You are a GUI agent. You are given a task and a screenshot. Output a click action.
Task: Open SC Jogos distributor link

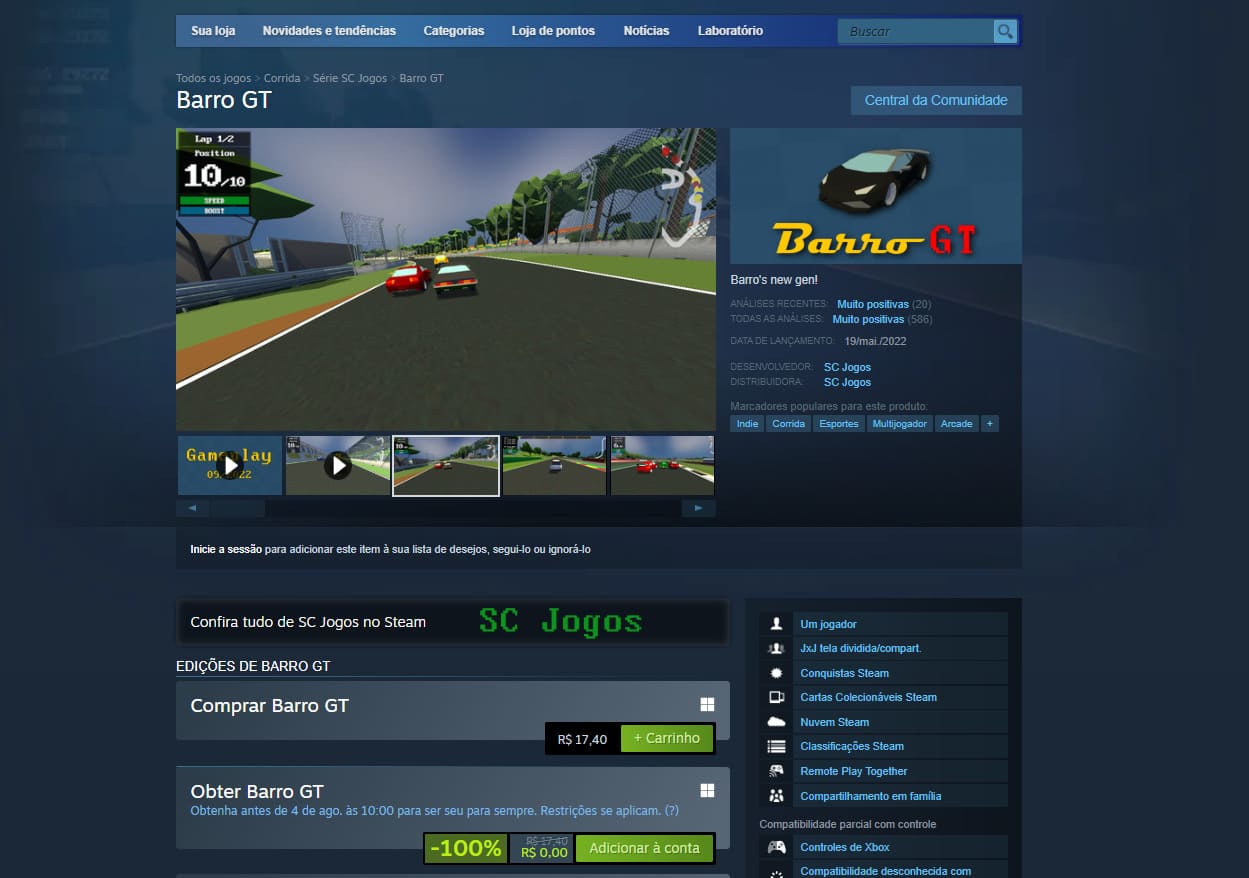(x=847, y=382)
